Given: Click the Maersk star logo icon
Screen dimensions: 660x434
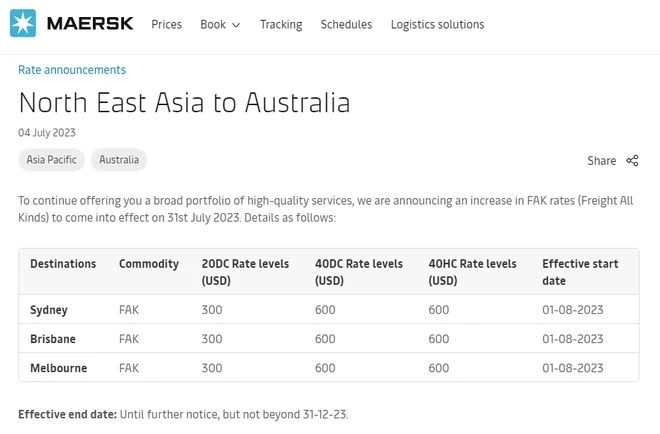Looking at the screenshot, I should click(x=23, y=24).
